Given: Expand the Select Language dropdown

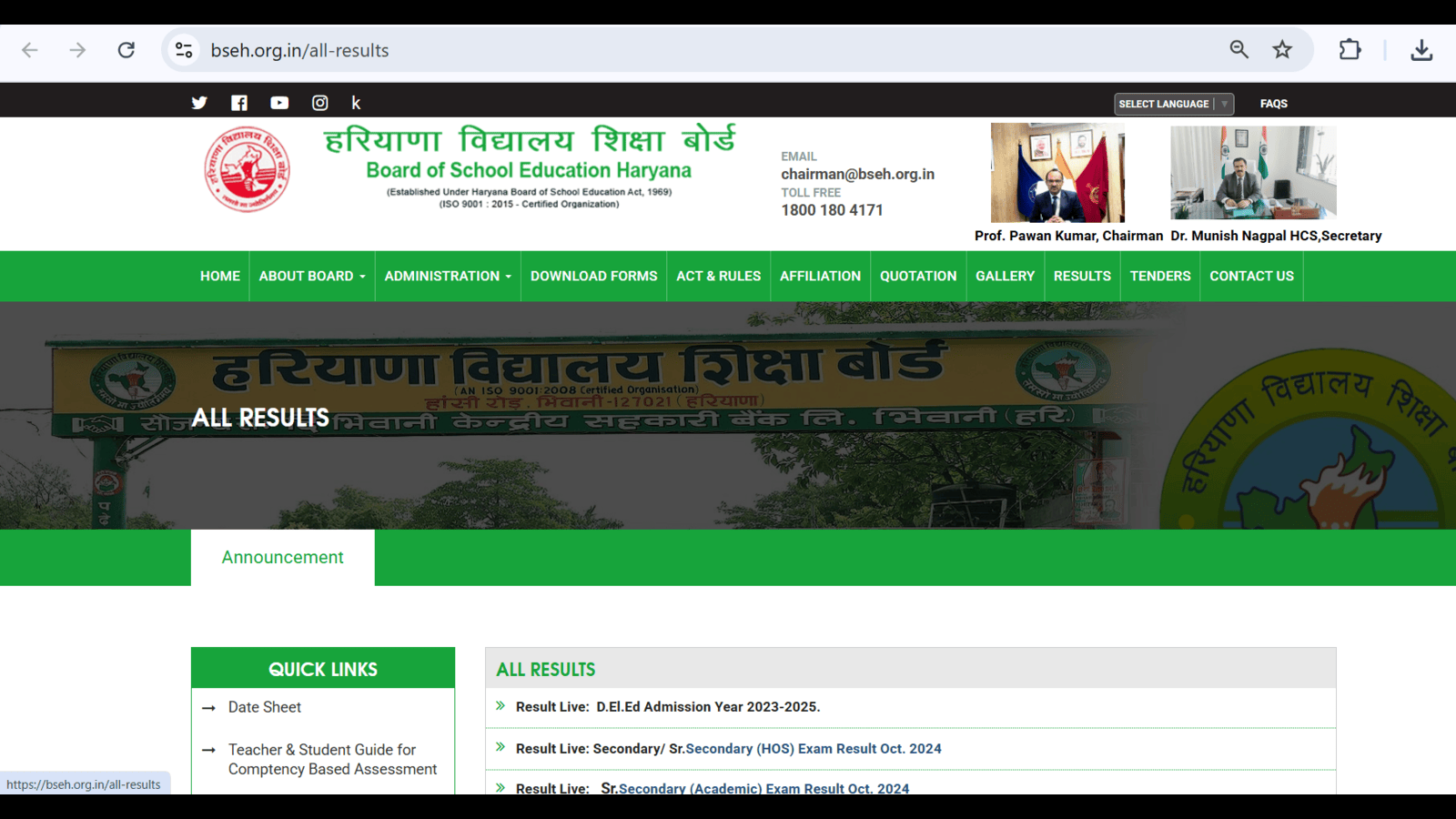Looking at the screenshot, I should point(1173,104).
